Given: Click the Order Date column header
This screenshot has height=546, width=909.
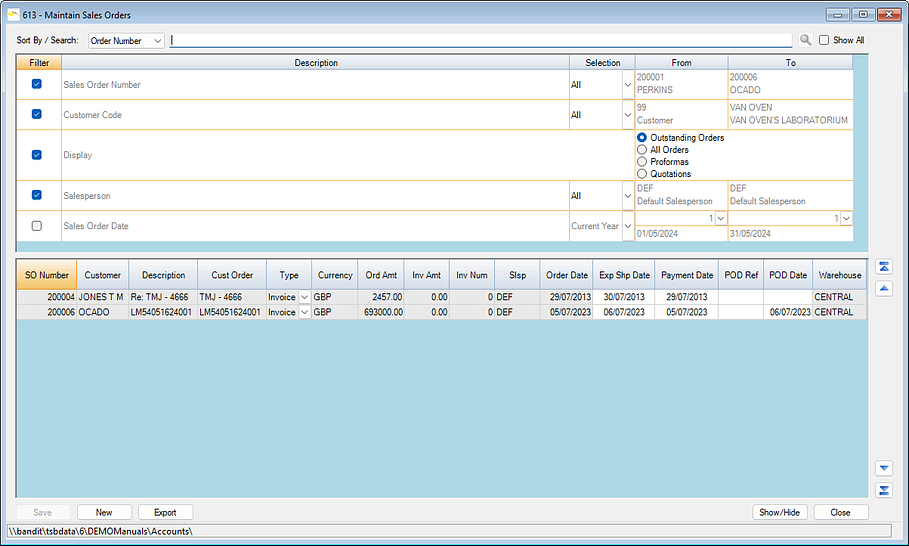Looking at the screenshot, I should tap(566, 275).
